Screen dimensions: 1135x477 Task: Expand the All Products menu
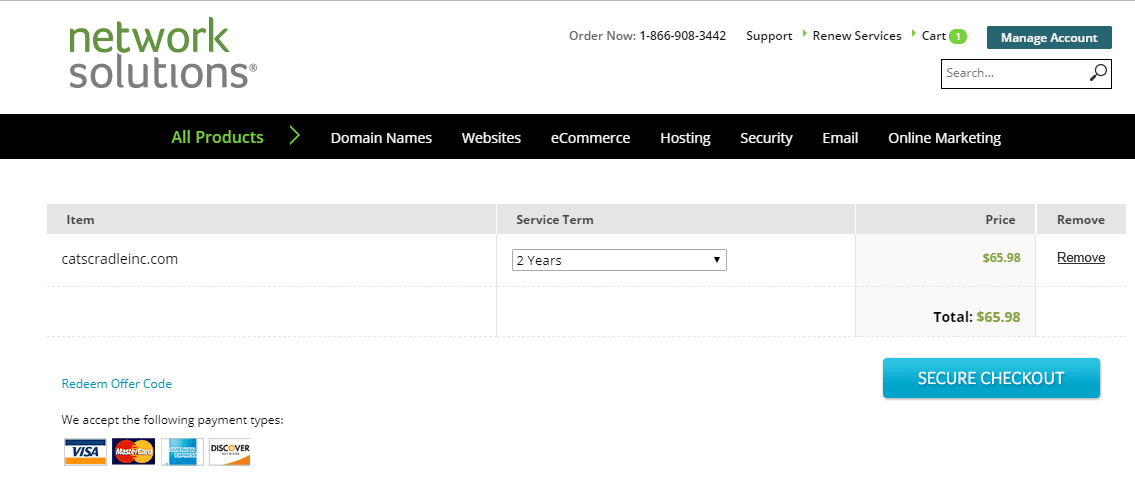(x=217, y=137)
